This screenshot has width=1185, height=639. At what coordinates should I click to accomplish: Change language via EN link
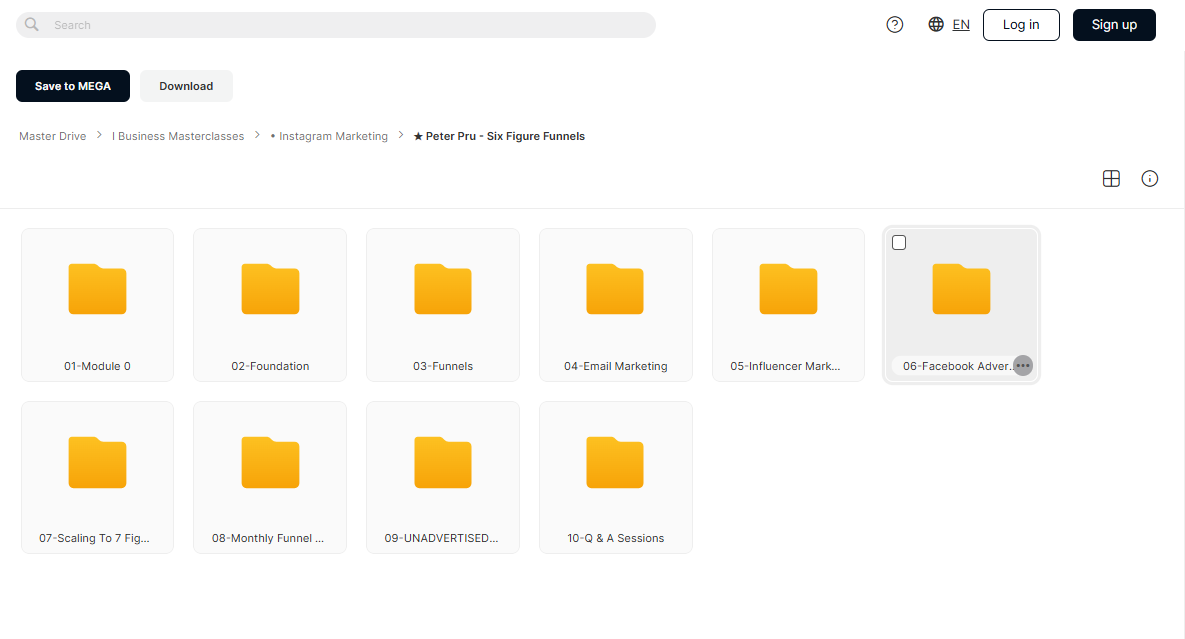point(961,25)
